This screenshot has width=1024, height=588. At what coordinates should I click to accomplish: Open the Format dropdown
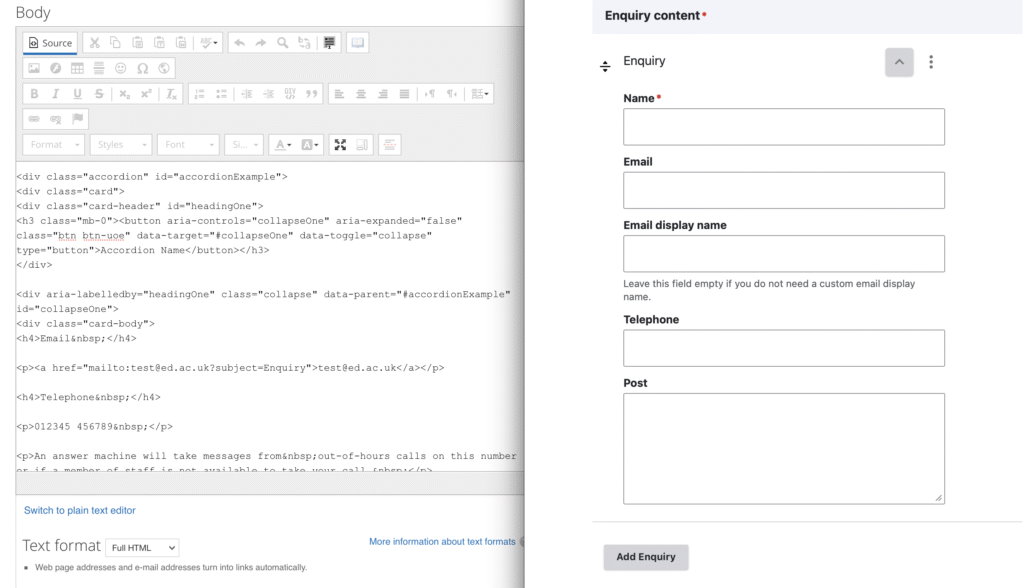tap(52, 144)
